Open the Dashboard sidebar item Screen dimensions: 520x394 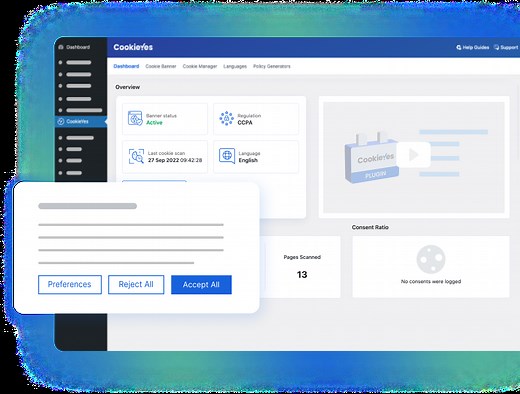74,47
